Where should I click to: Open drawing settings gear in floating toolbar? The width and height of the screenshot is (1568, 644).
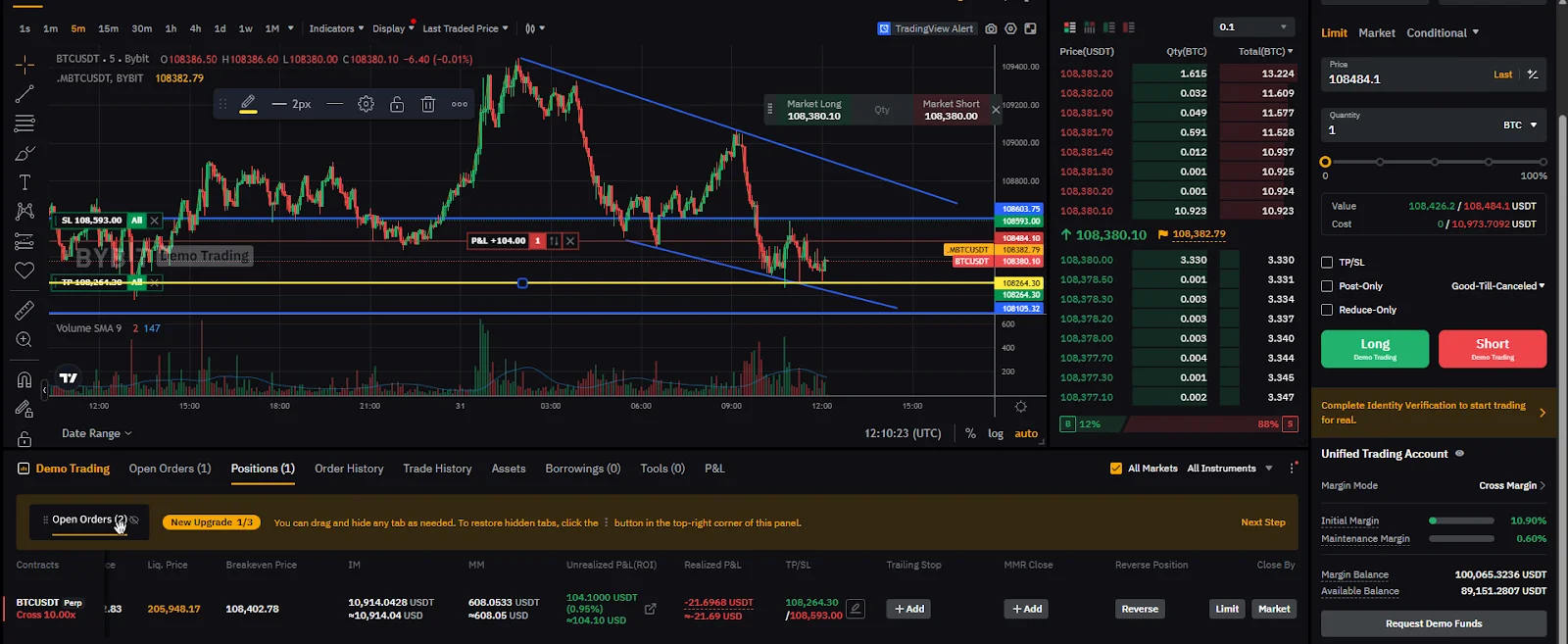pyautogui.click(x=366, y=104)
